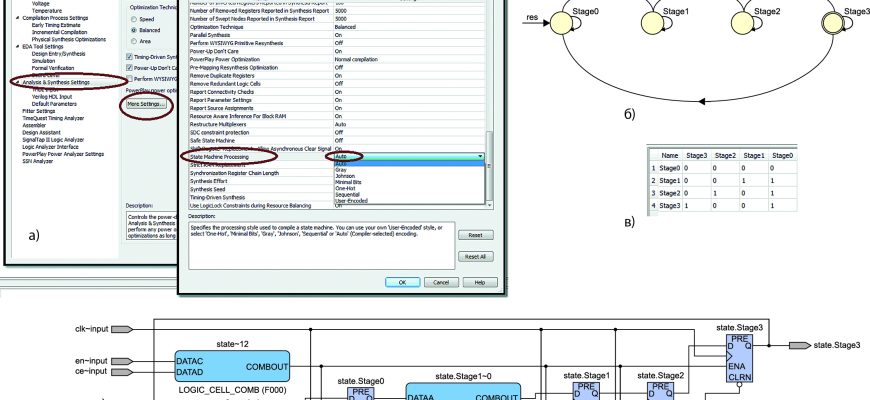
Task: Choose the Area optimization radio button
Action: pyautogui.click(x=135, y=43)
